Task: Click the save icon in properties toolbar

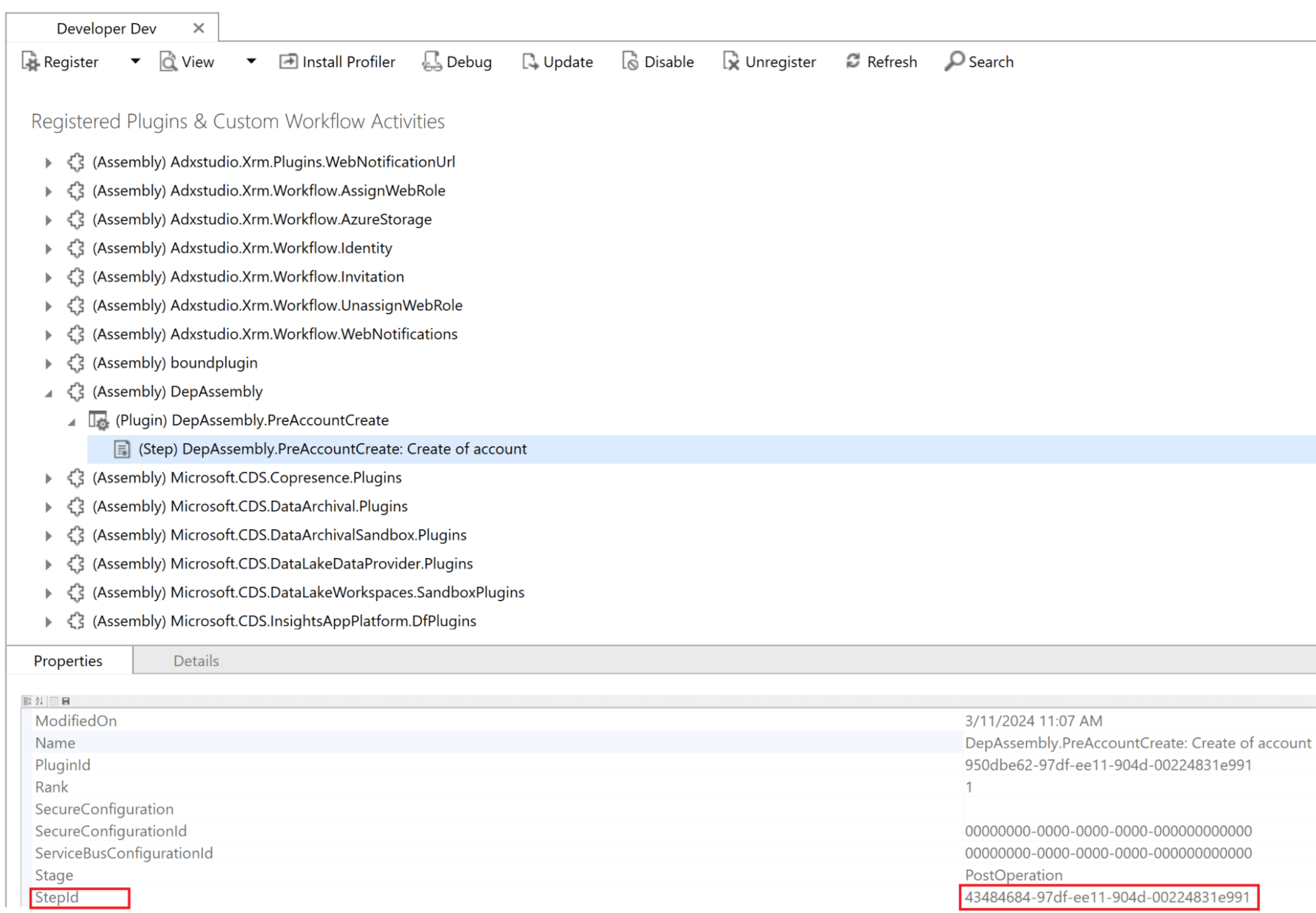Action: pos(66,701)
